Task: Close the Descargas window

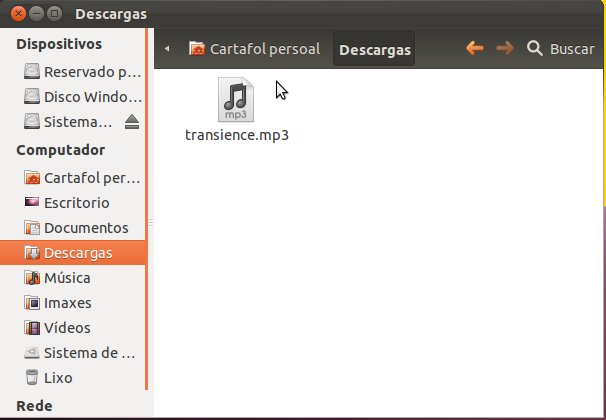Action: pyautogui.click(x=18, y=14)
